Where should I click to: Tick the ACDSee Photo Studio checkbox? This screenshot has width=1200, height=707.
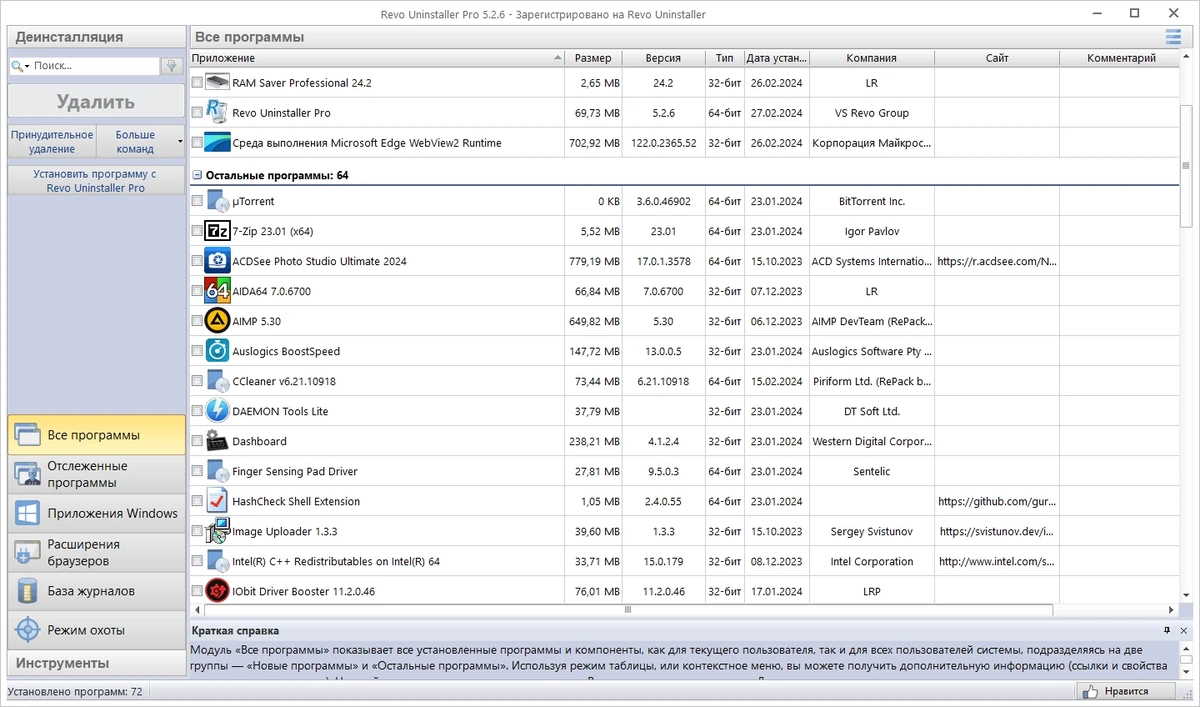point(197,261)
